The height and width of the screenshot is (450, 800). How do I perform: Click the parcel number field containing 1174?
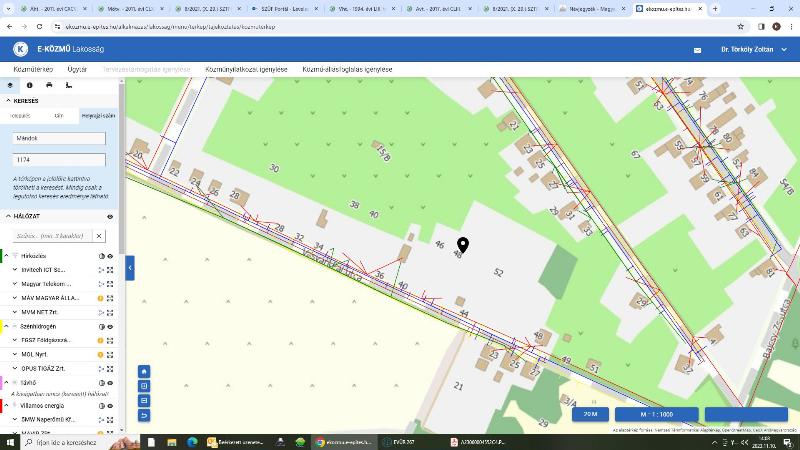[x=58, y=160]
